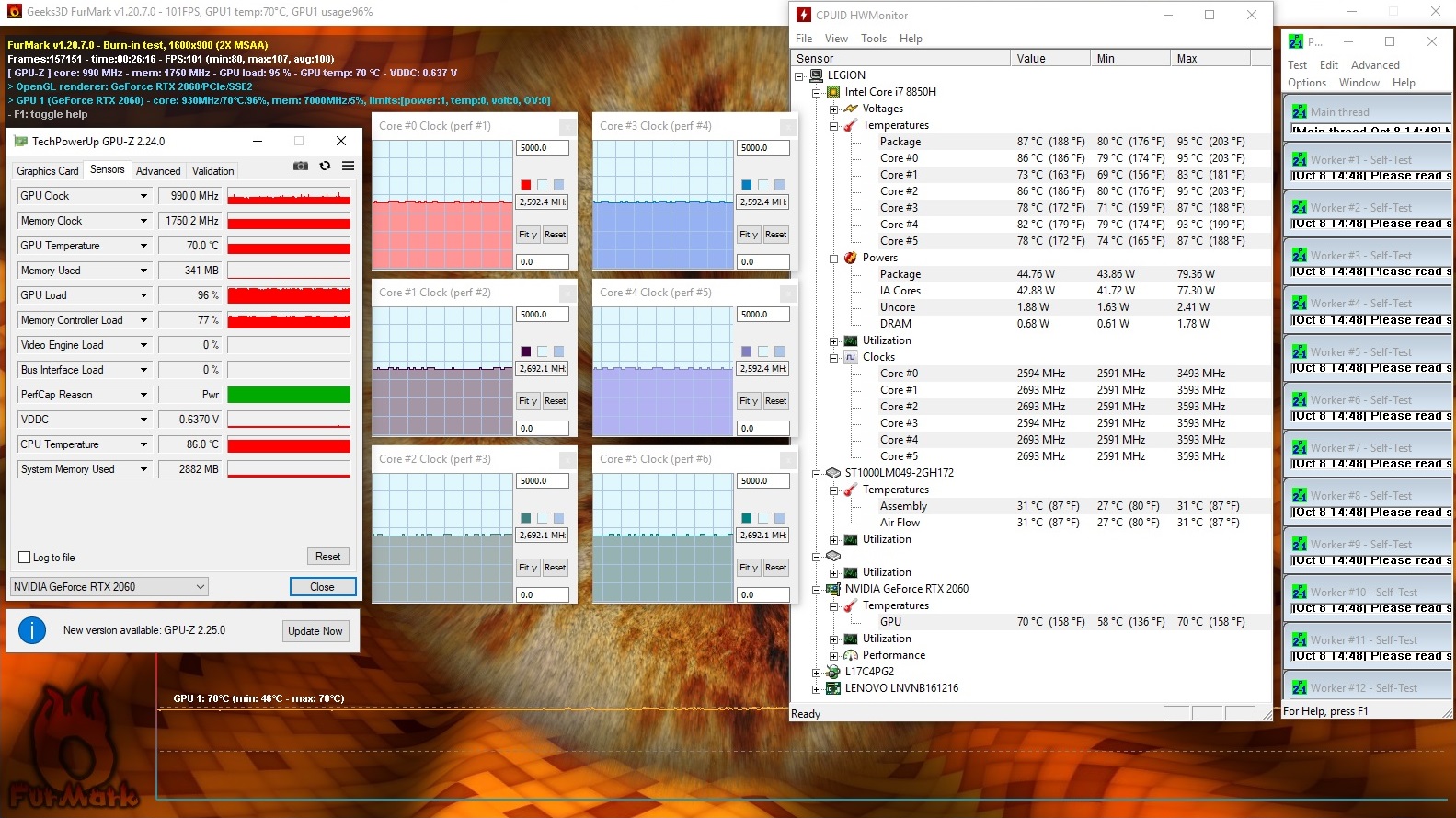Screen dimensions: 1456x818
Task: Click the 5000.0 max field on Core #0 Clock
Action: 543,148
